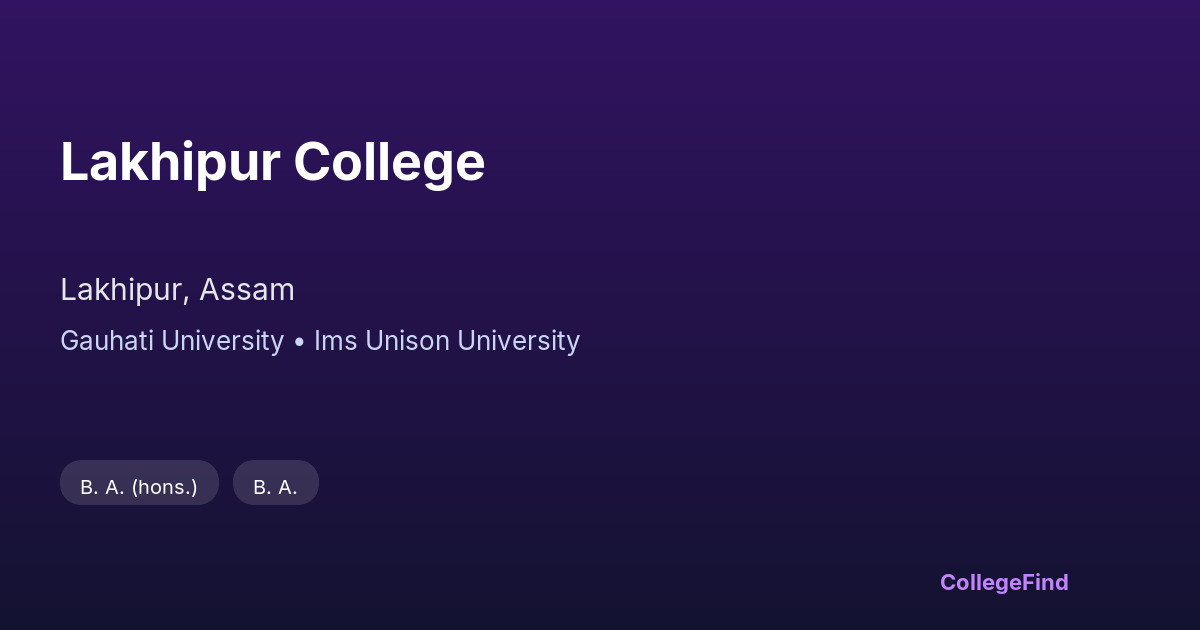Open the Gauhati University link
This screenshot has width=1200, height=630.
coord(172,341)
